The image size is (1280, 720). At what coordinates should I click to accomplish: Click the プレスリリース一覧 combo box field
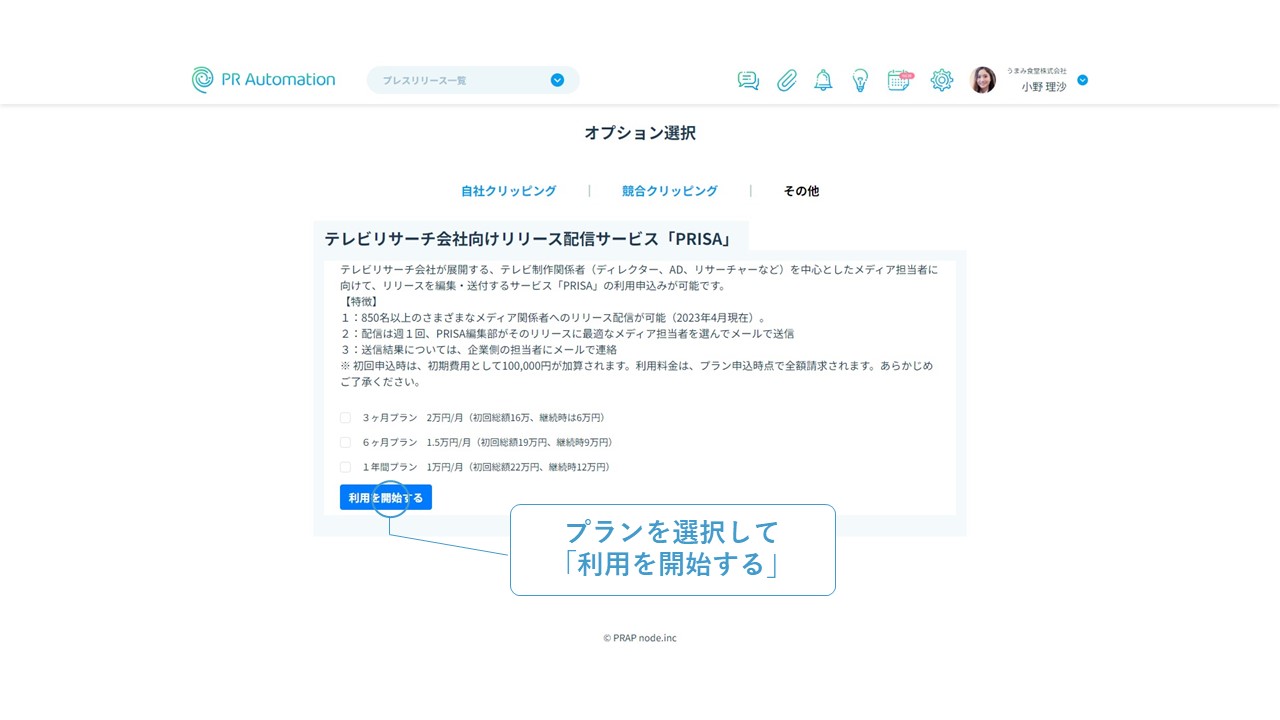tap(460, 80)
